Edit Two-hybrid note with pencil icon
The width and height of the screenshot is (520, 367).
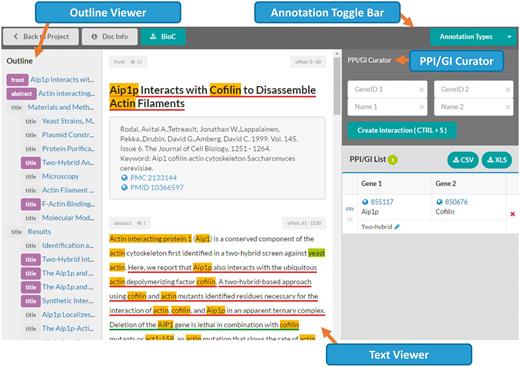(397, 227)
